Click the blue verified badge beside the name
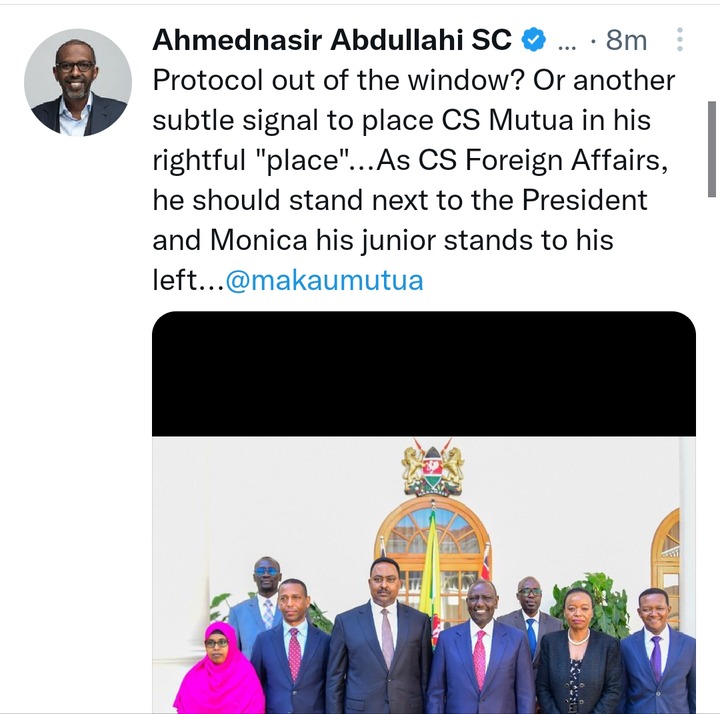 (533, 39)
